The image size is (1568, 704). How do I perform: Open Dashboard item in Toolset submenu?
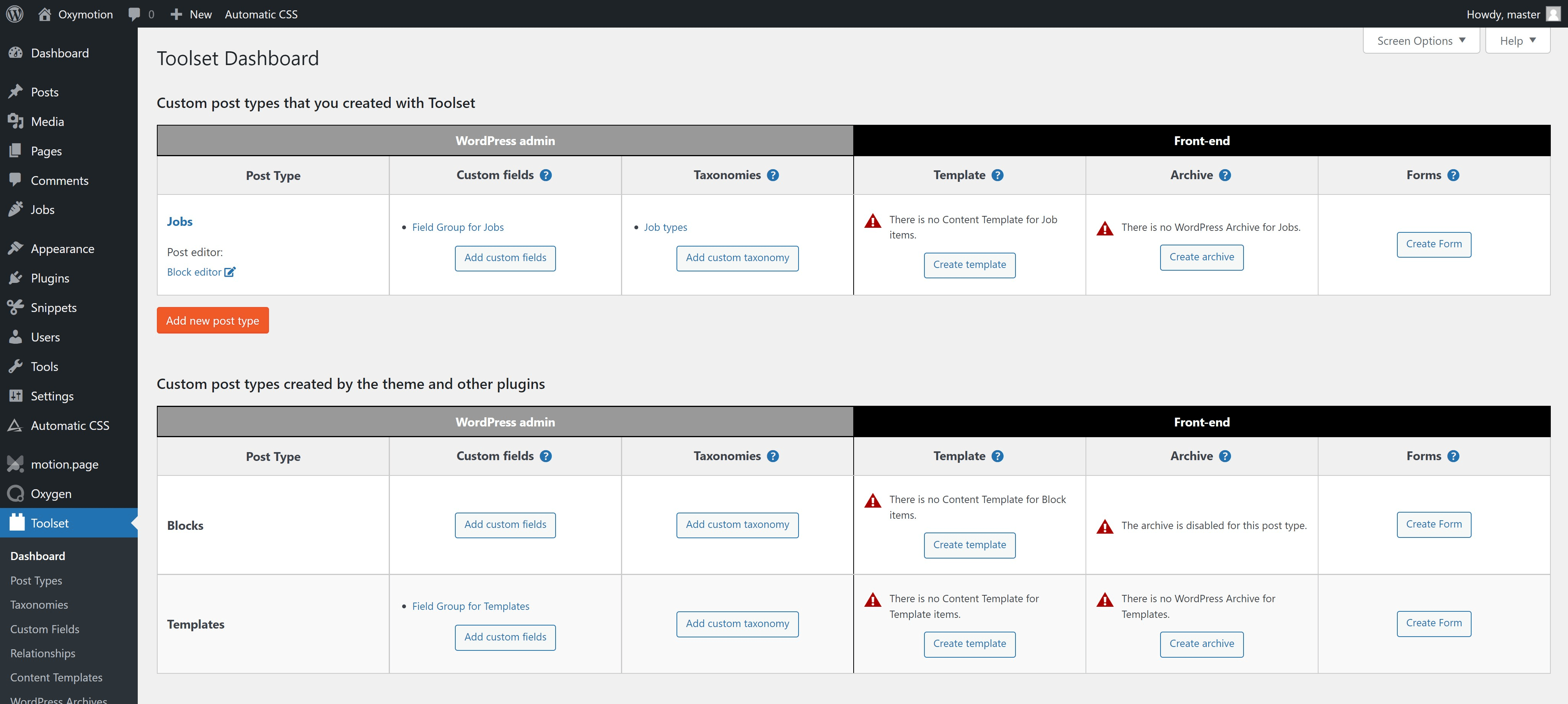[38, 556]
